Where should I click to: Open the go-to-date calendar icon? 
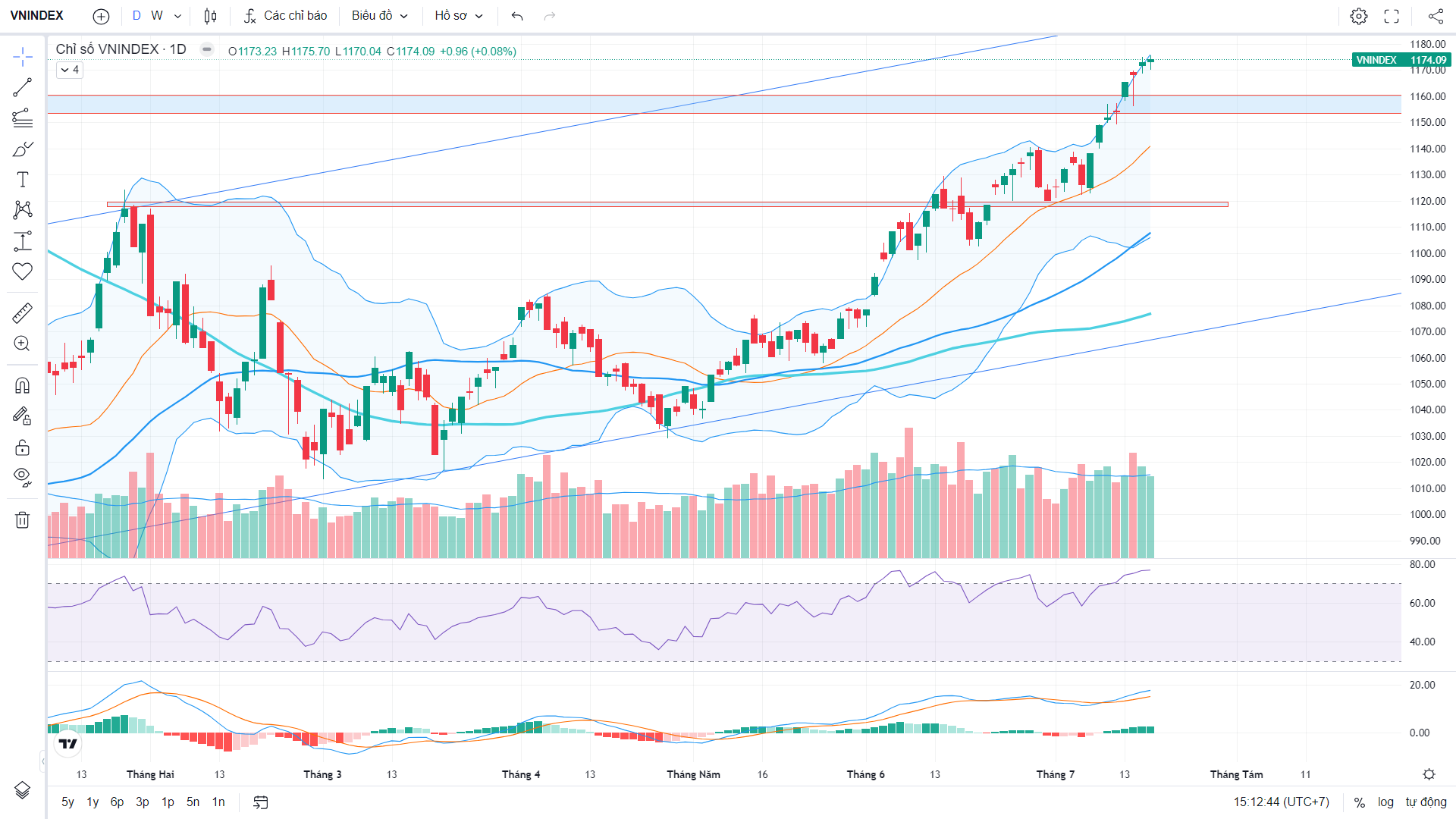261,802
